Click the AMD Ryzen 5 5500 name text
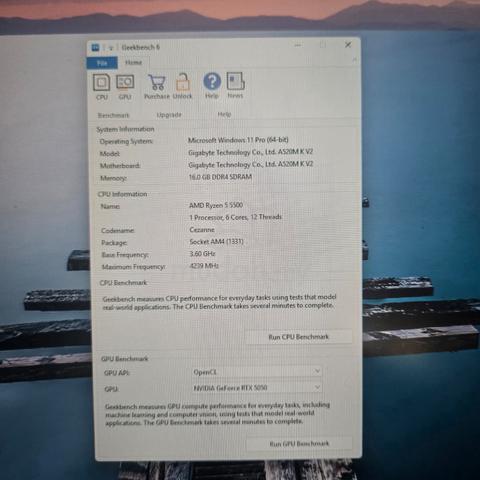The height and width of the screenshot is (480, 480). click(216, 205)
